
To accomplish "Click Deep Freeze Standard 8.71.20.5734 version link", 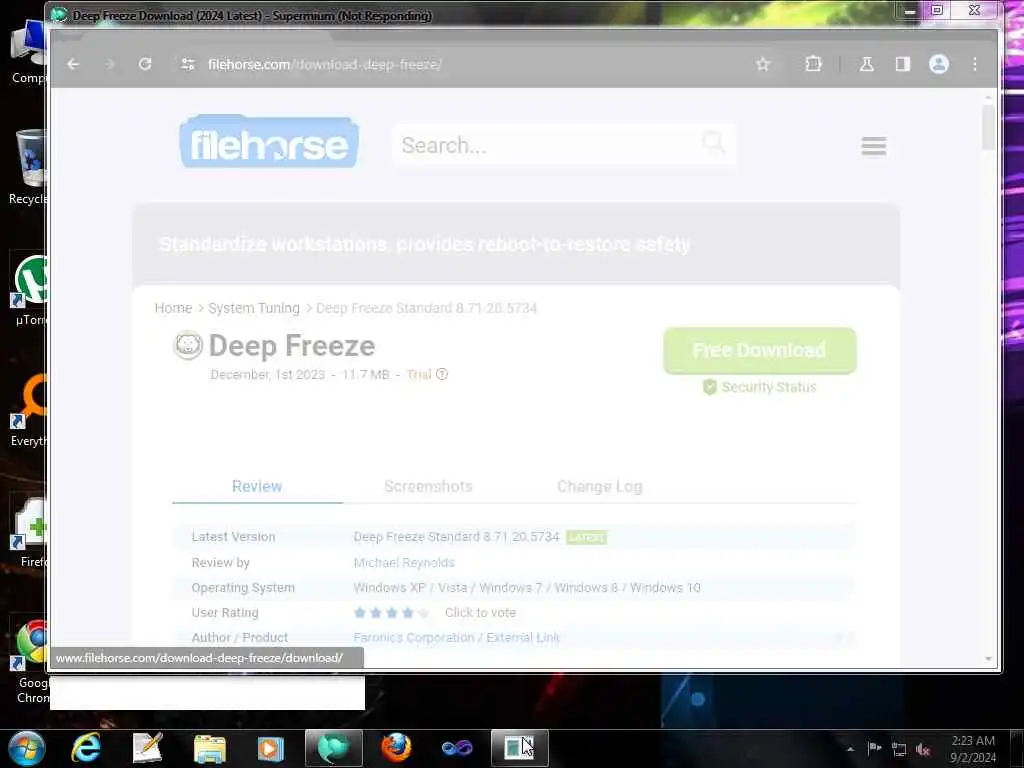I will (456, 536).
